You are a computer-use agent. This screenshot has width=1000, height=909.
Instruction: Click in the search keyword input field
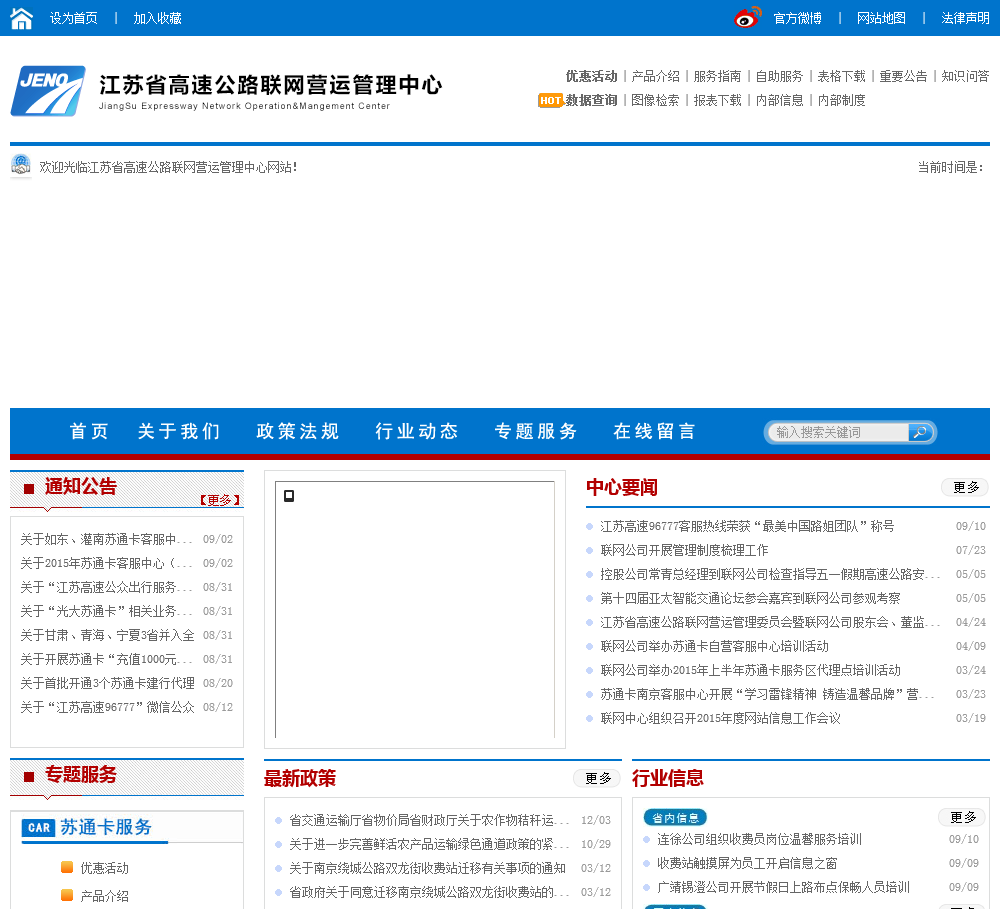(x=841, y=432)
